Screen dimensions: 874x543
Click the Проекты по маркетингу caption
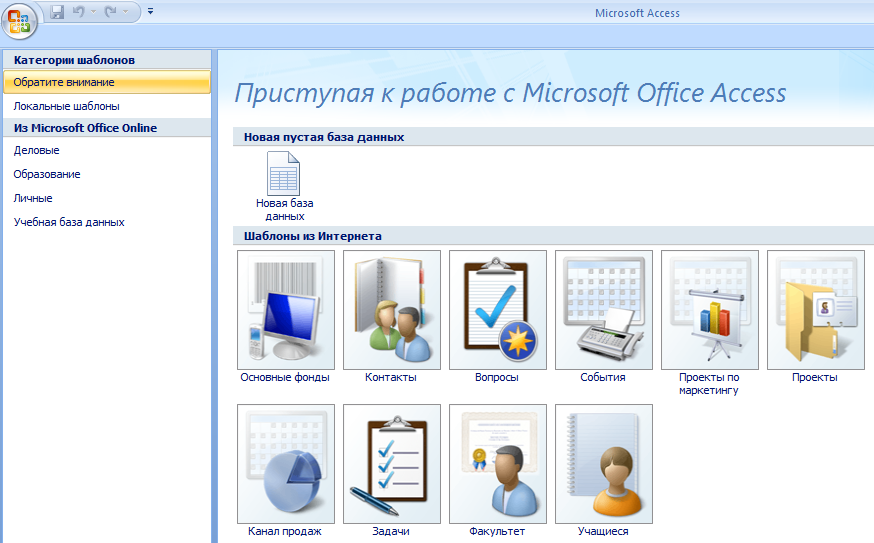[x=709, y=384]
